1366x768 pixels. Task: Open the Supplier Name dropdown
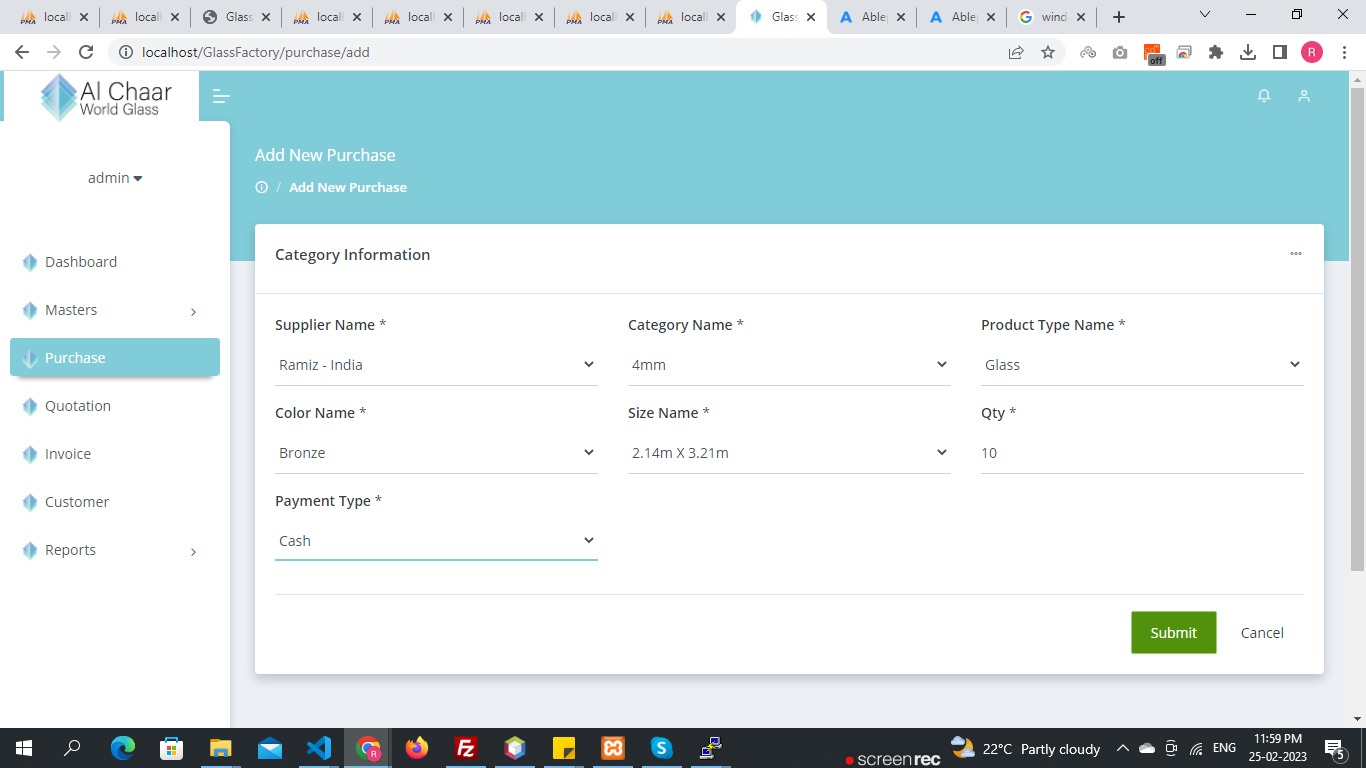click(x=436, y=365)
